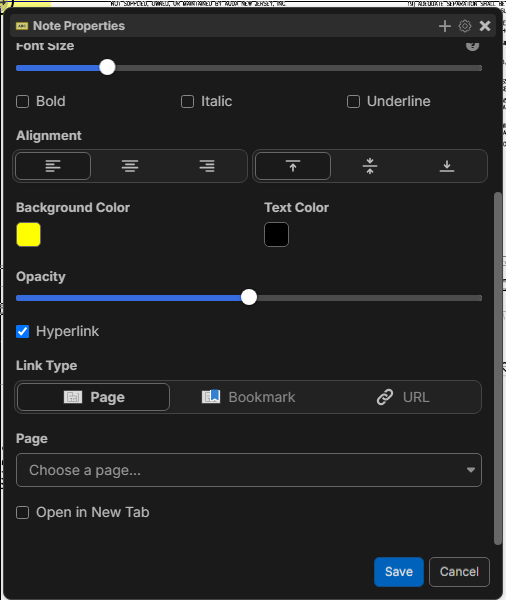Open the yellow Background Color swatch
This screenshot has height=600, width=506.
point(28,235)
